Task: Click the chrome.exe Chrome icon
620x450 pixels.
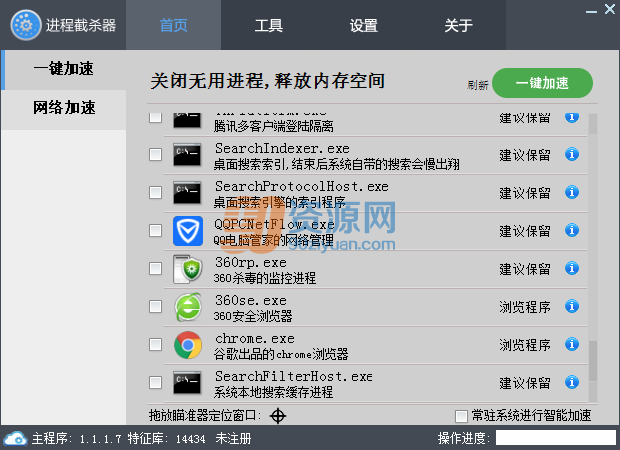Action: coord(188,345)
